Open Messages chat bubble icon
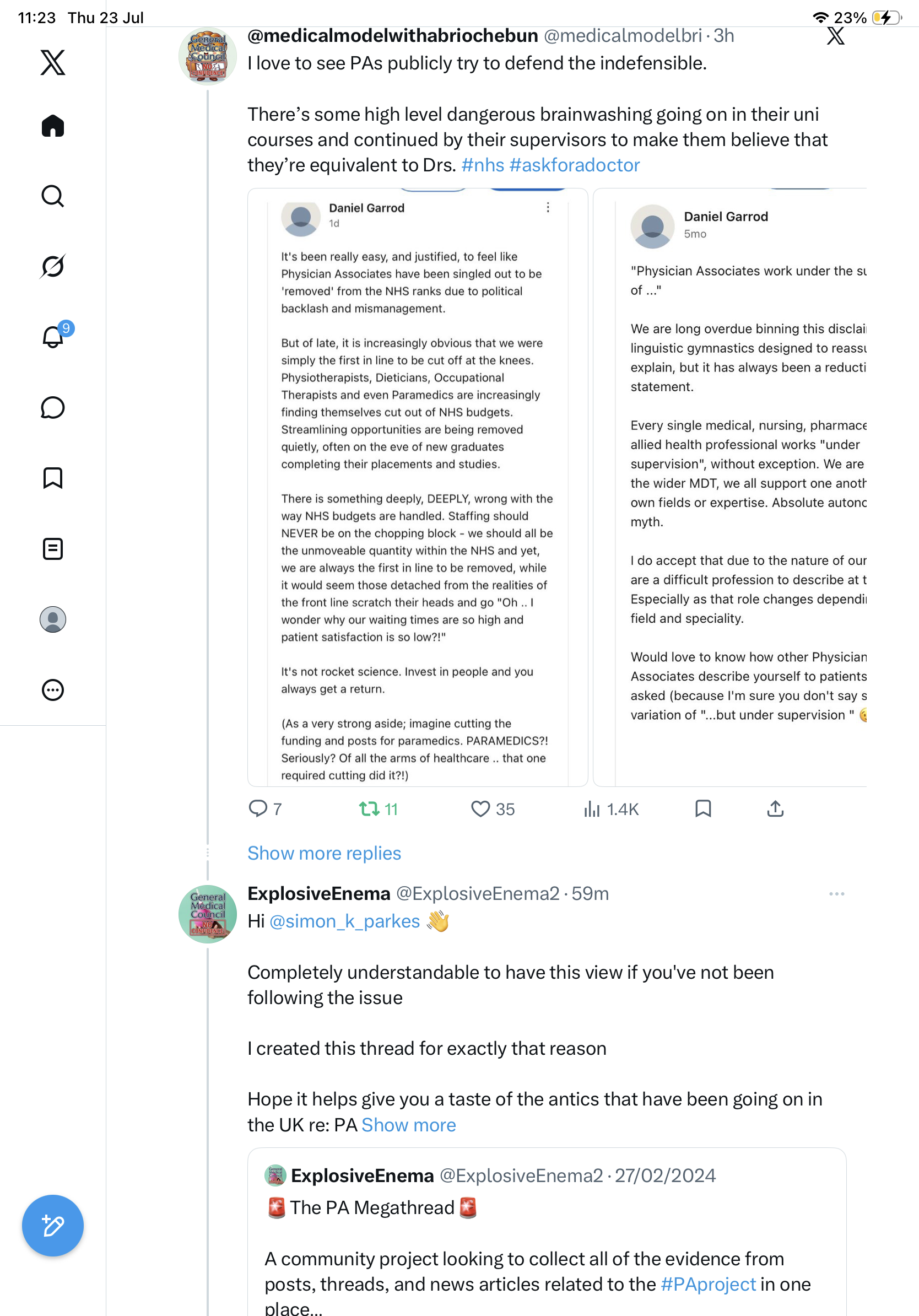This screenshot has height=1316, width=919. (53, 407)
